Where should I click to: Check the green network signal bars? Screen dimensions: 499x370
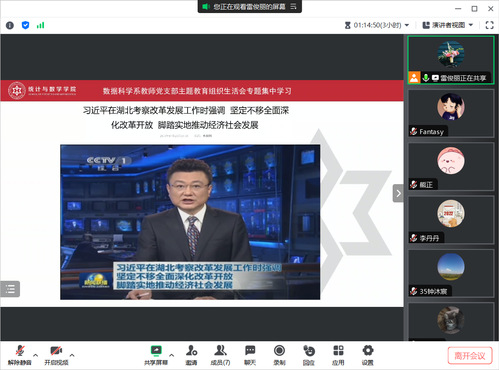click(x=40, y=25)
